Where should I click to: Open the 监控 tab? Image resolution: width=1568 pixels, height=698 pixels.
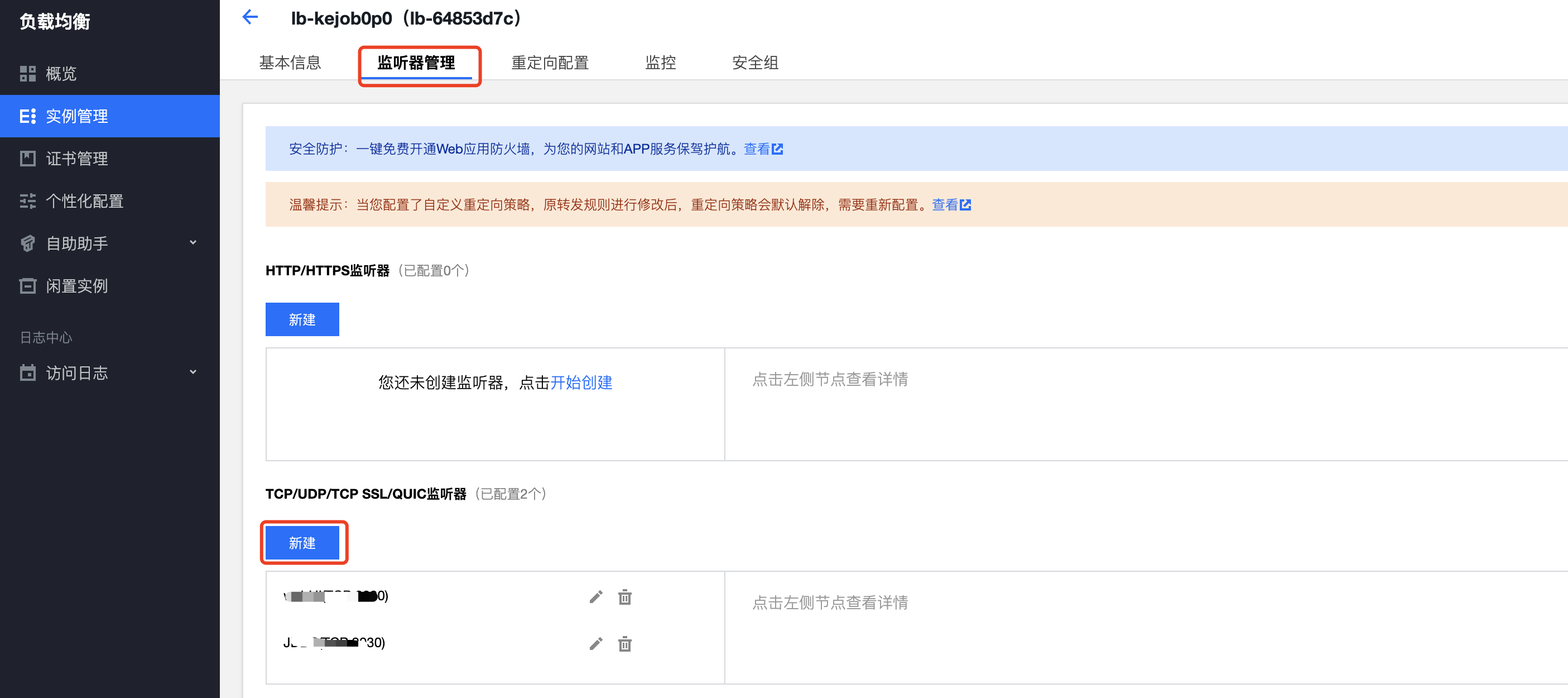(661, 63)
